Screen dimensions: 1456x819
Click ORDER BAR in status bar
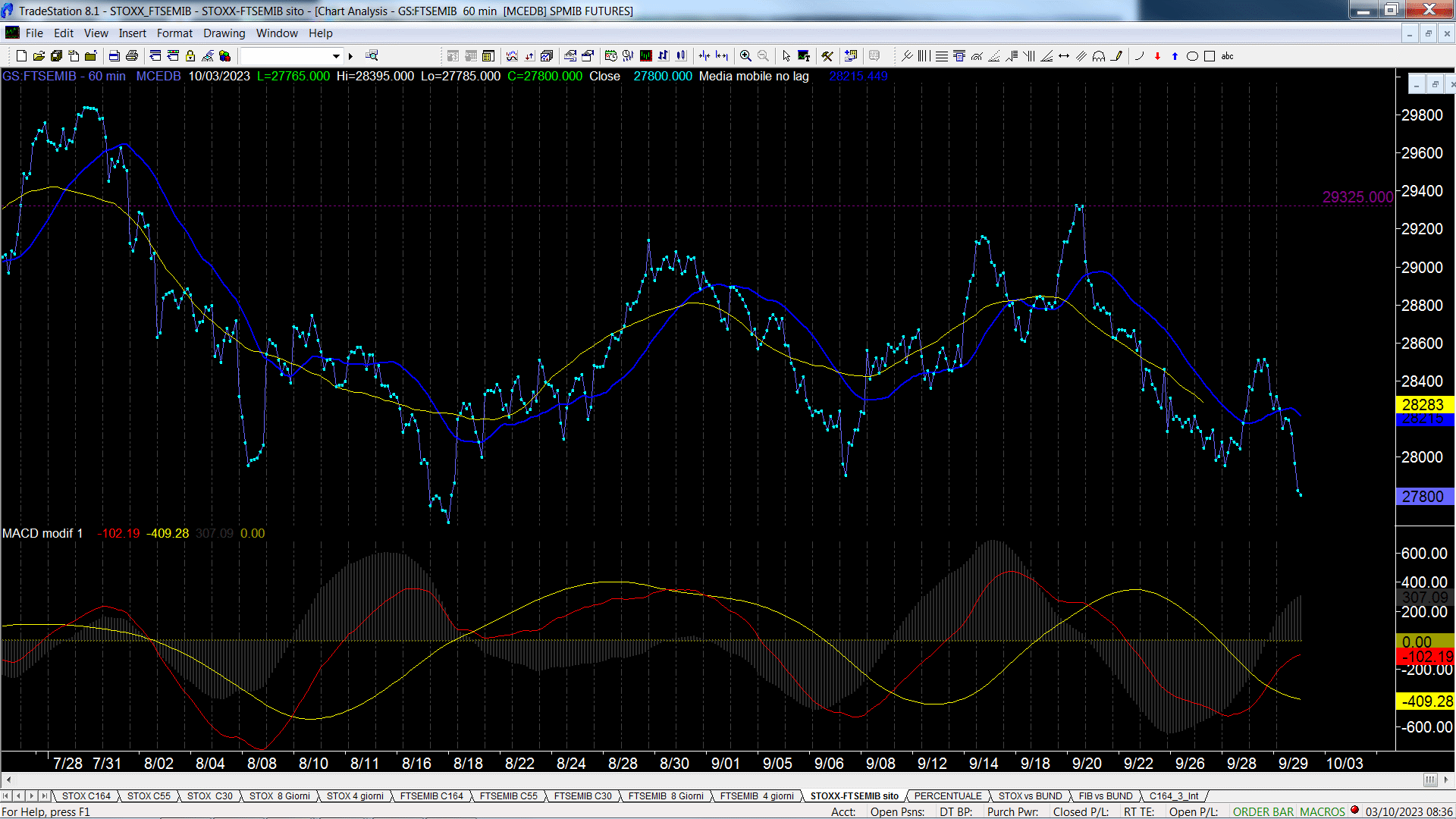pos(1263,811)
